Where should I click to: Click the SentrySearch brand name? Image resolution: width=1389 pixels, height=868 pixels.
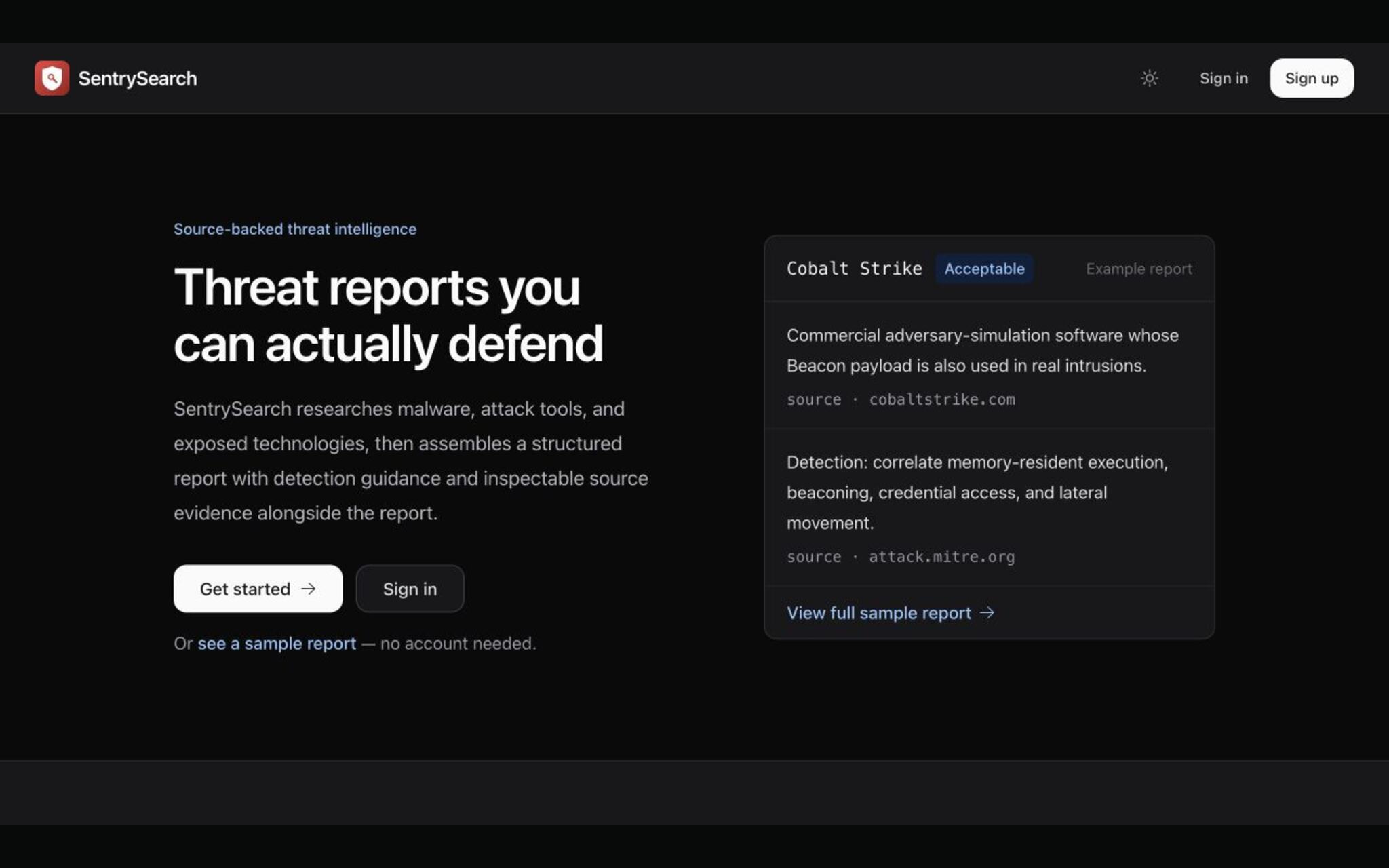tap(138, 79)
